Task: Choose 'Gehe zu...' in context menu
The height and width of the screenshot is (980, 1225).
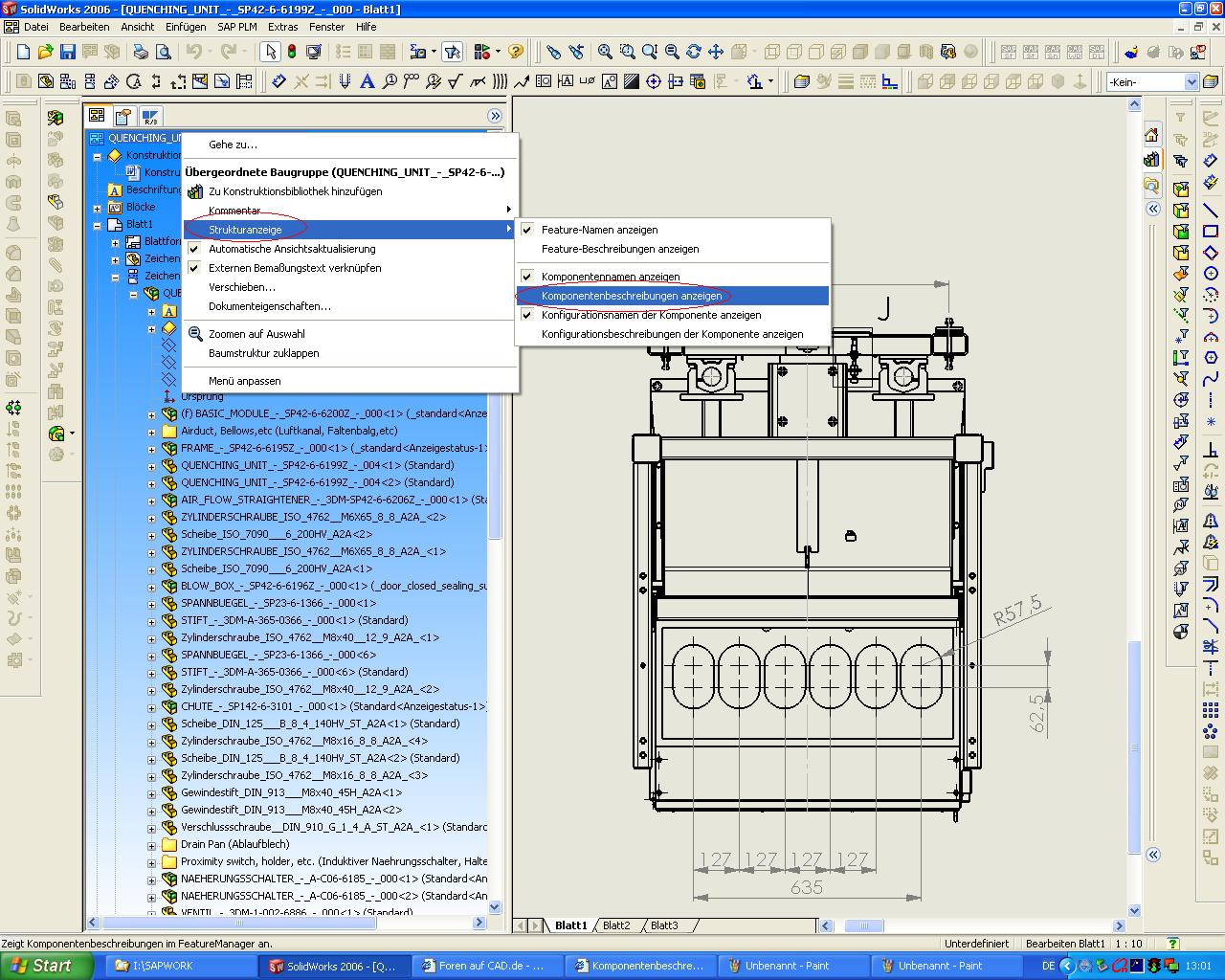Action: click(x=350, y=145)
